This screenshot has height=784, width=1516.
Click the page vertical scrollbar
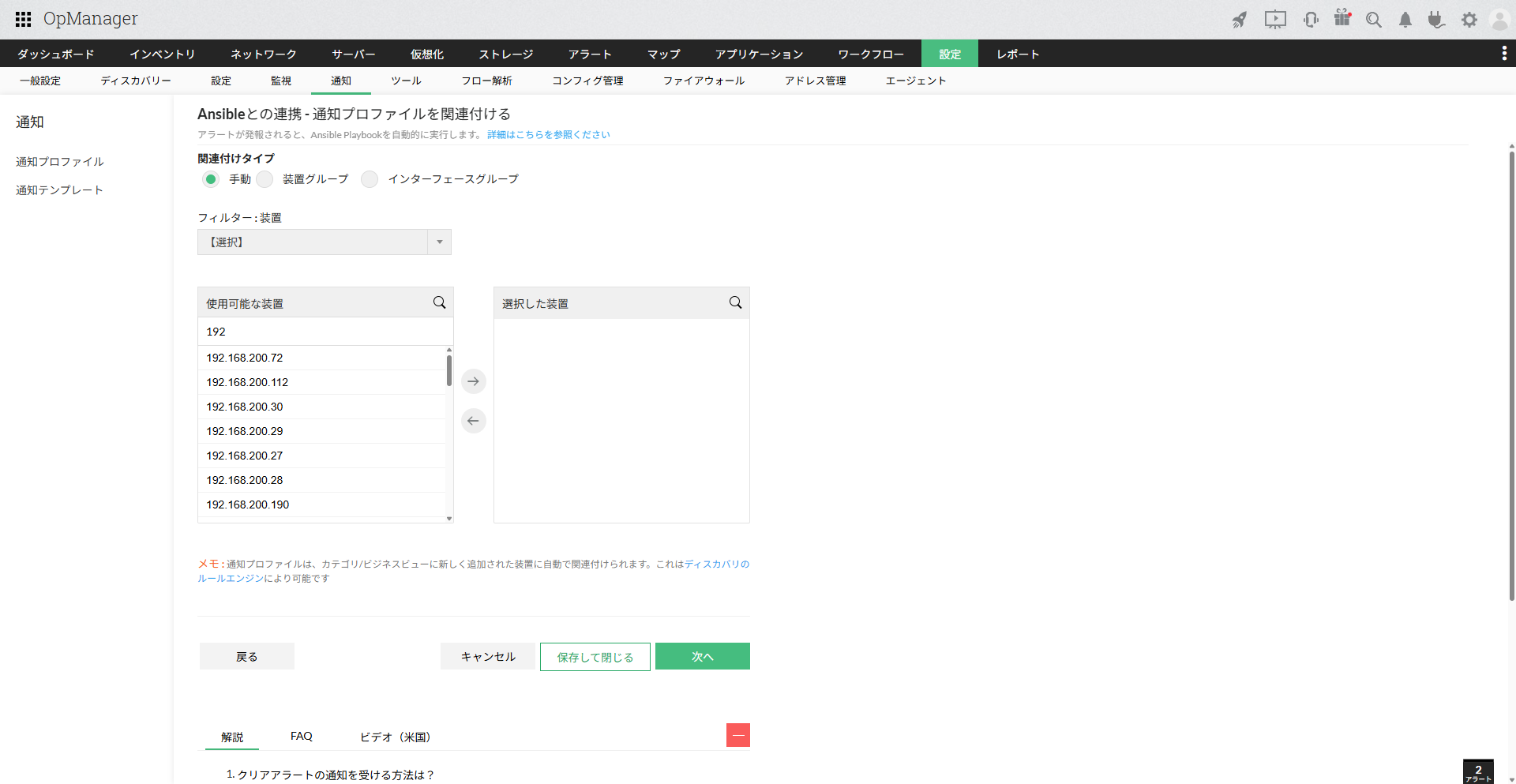1512,375
